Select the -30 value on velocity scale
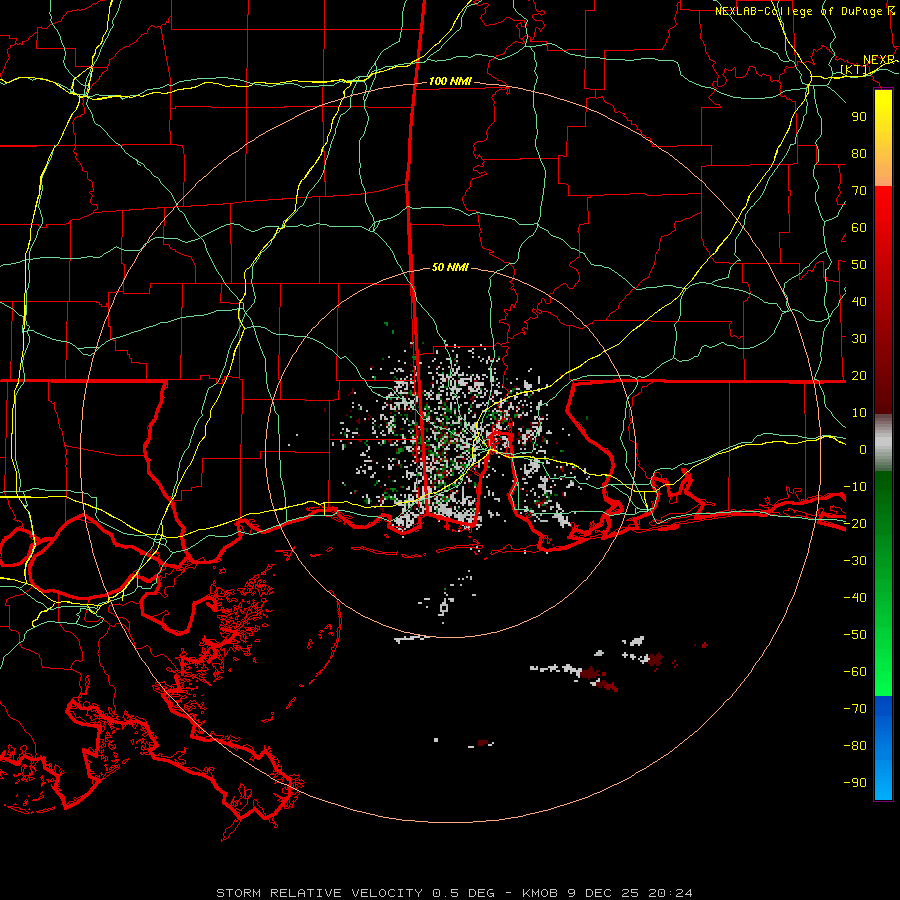 point(855,561)
